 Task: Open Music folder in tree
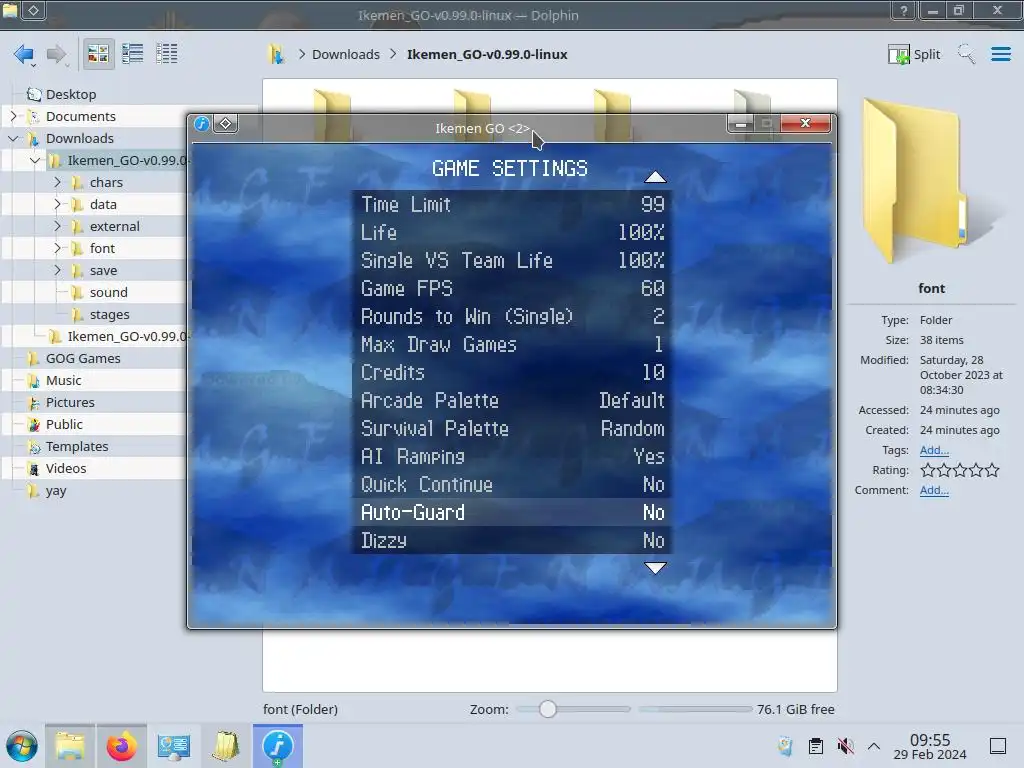pyautogui.click(x=63, y=381)
